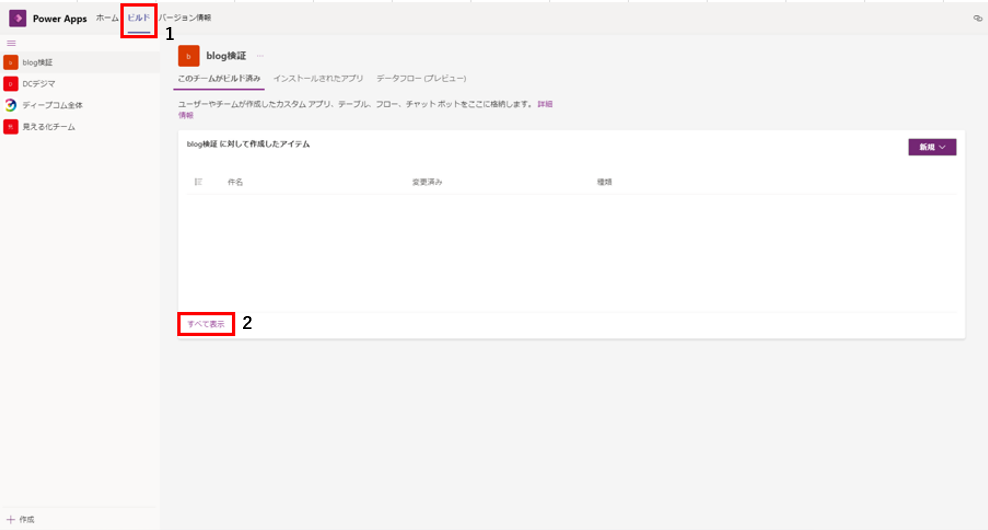
Task: Click the Power Apps logo icon
Action: [x=18, y=18]
